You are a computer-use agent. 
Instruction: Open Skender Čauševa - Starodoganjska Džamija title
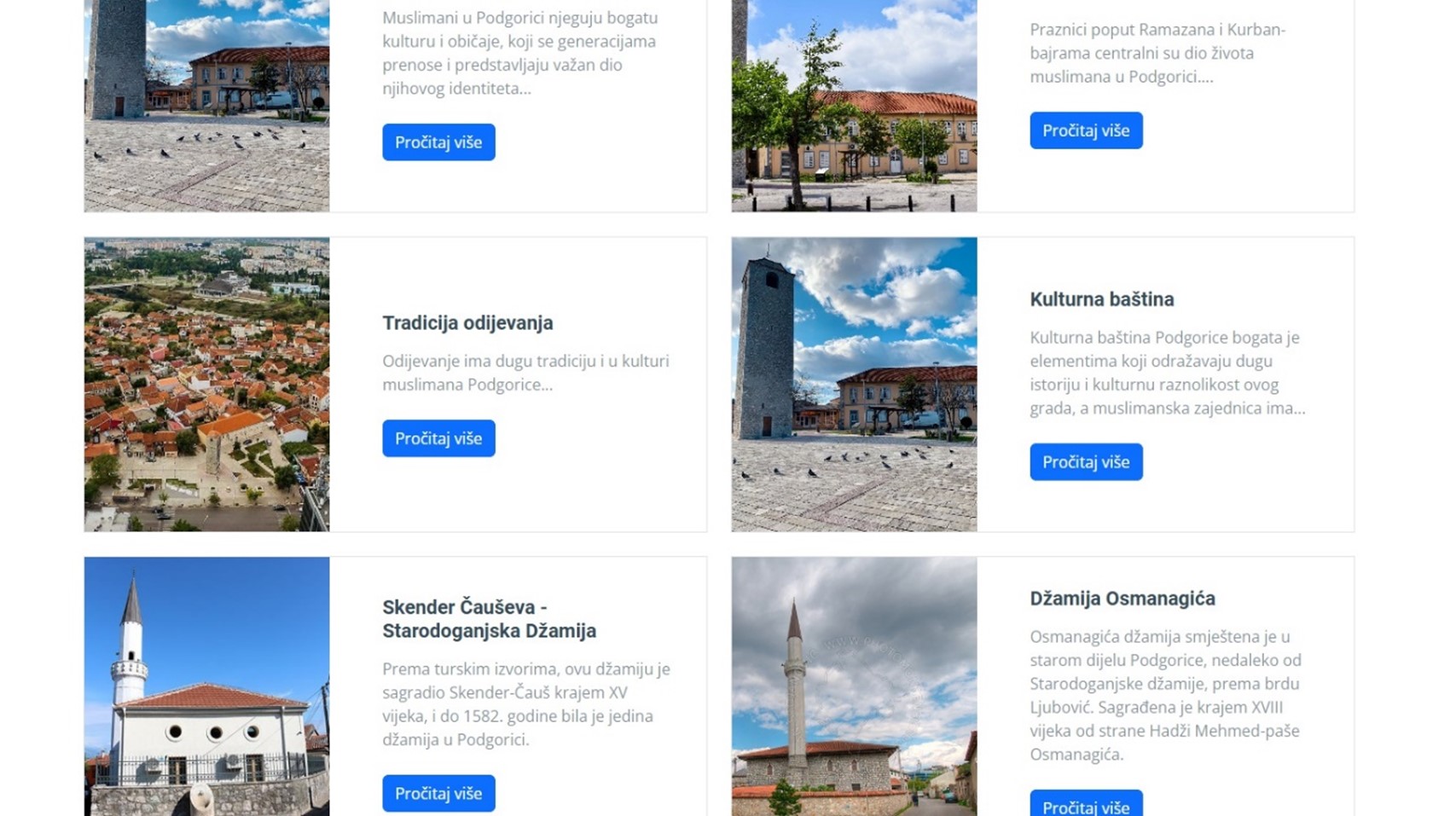(489, 619)
